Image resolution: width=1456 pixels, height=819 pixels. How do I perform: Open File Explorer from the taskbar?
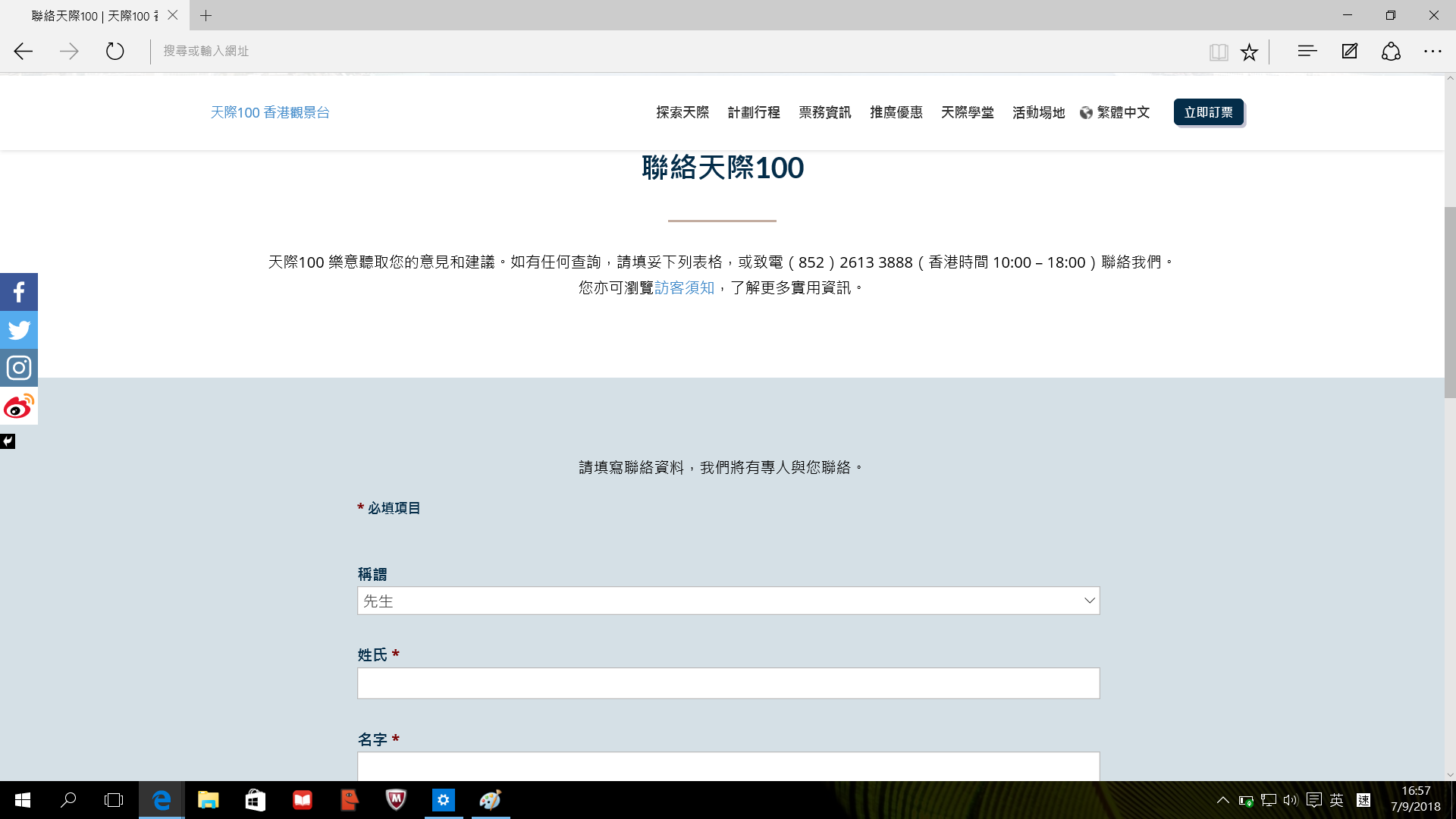pyautogui.click(x=208, y=800)
